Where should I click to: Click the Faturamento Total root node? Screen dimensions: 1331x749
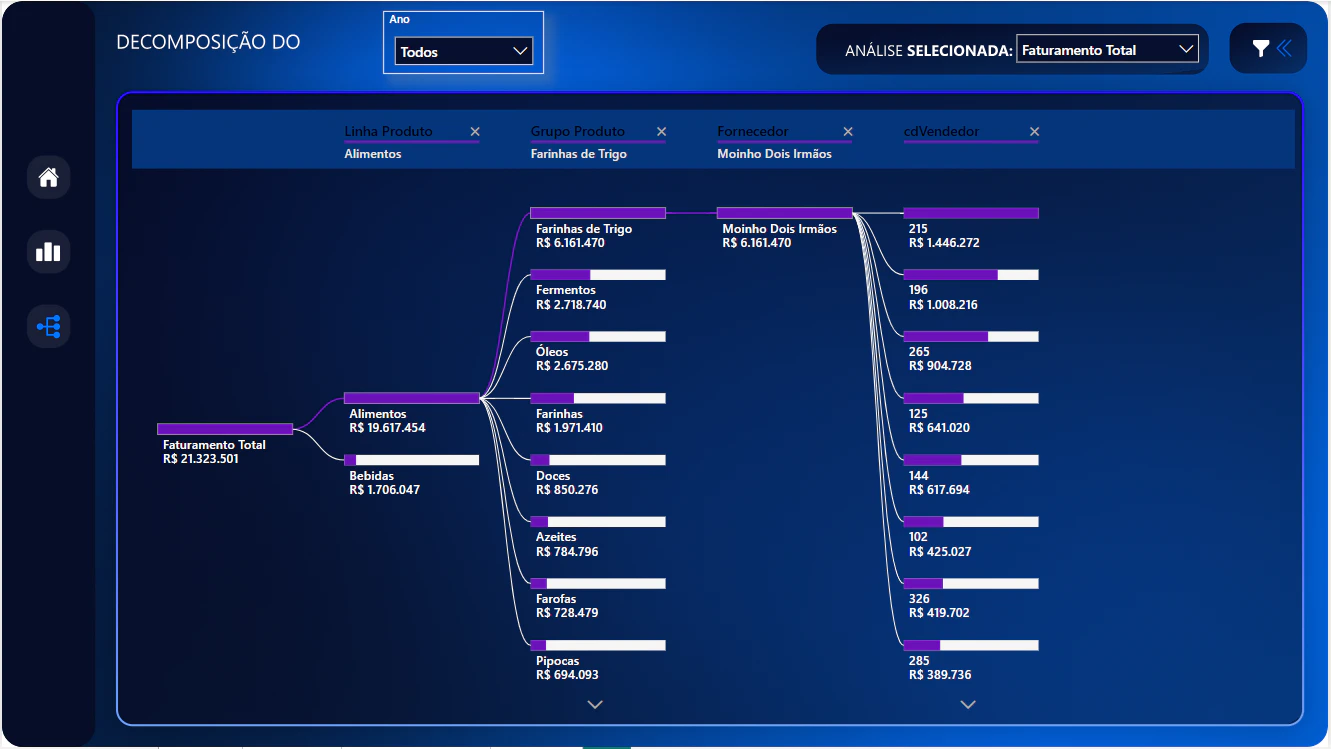(225, 429)
